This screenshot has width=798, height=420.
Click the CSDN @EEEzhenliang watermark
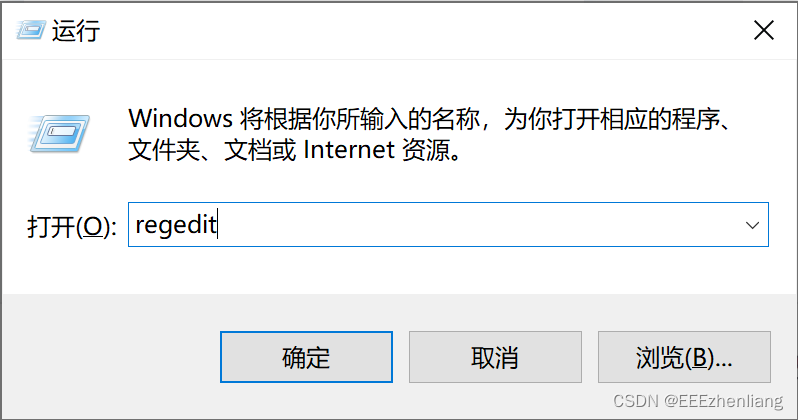pyautogui.click(x=698, y=401)
